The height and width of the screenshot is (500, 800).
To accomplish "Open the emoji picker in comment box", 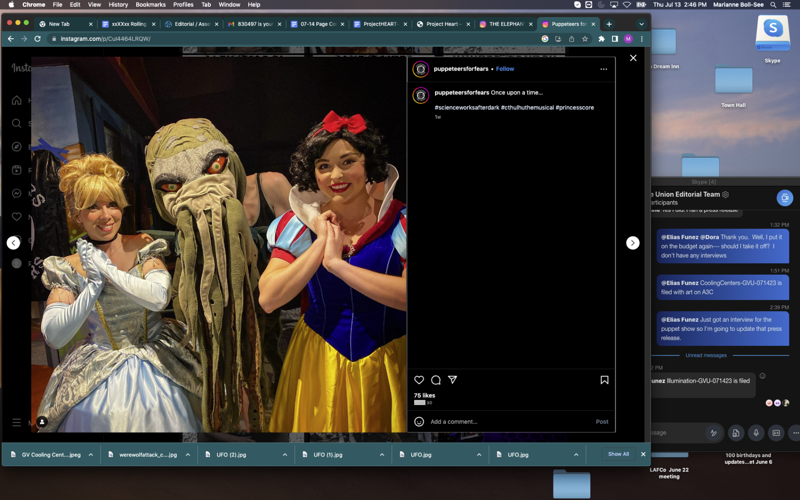I will (x=419, y=422).
